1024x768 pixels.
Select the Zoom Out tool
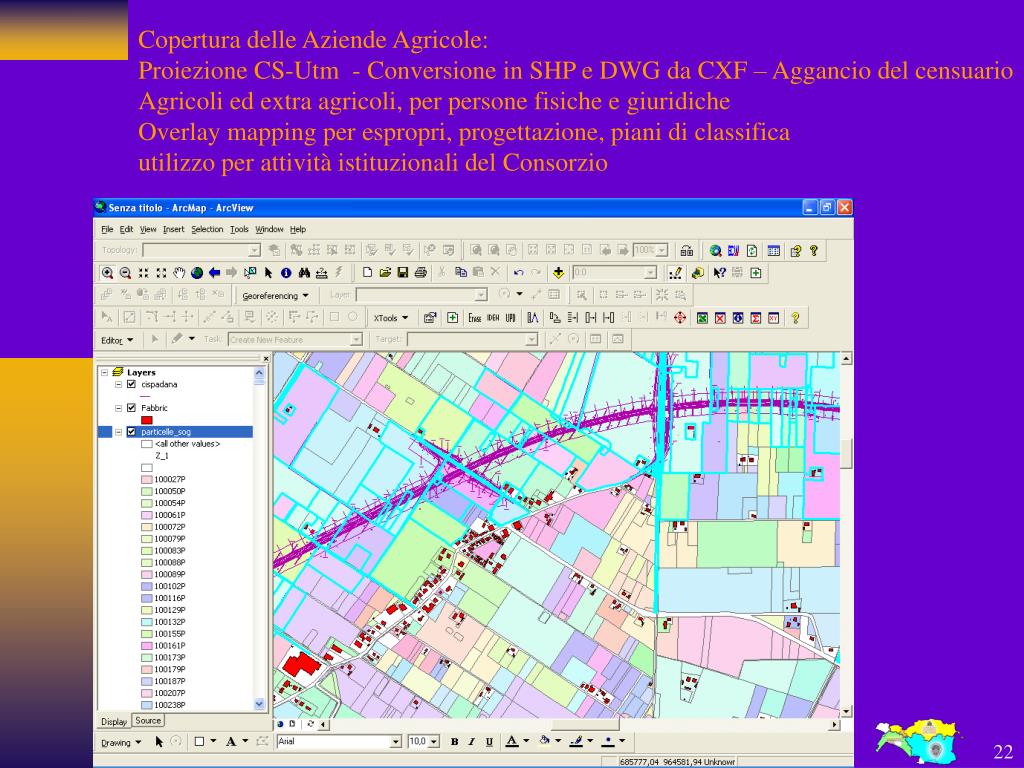125,273
